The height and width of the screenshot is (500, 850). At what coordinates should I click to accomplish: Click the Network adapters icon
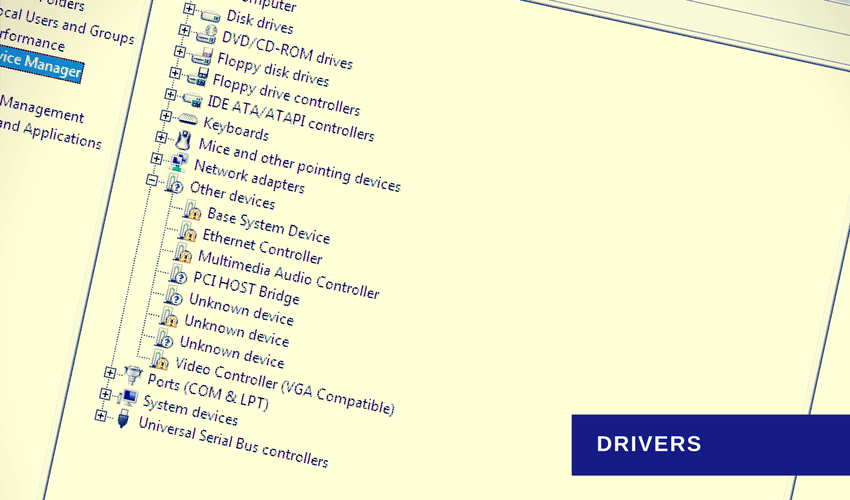point(177,160)
